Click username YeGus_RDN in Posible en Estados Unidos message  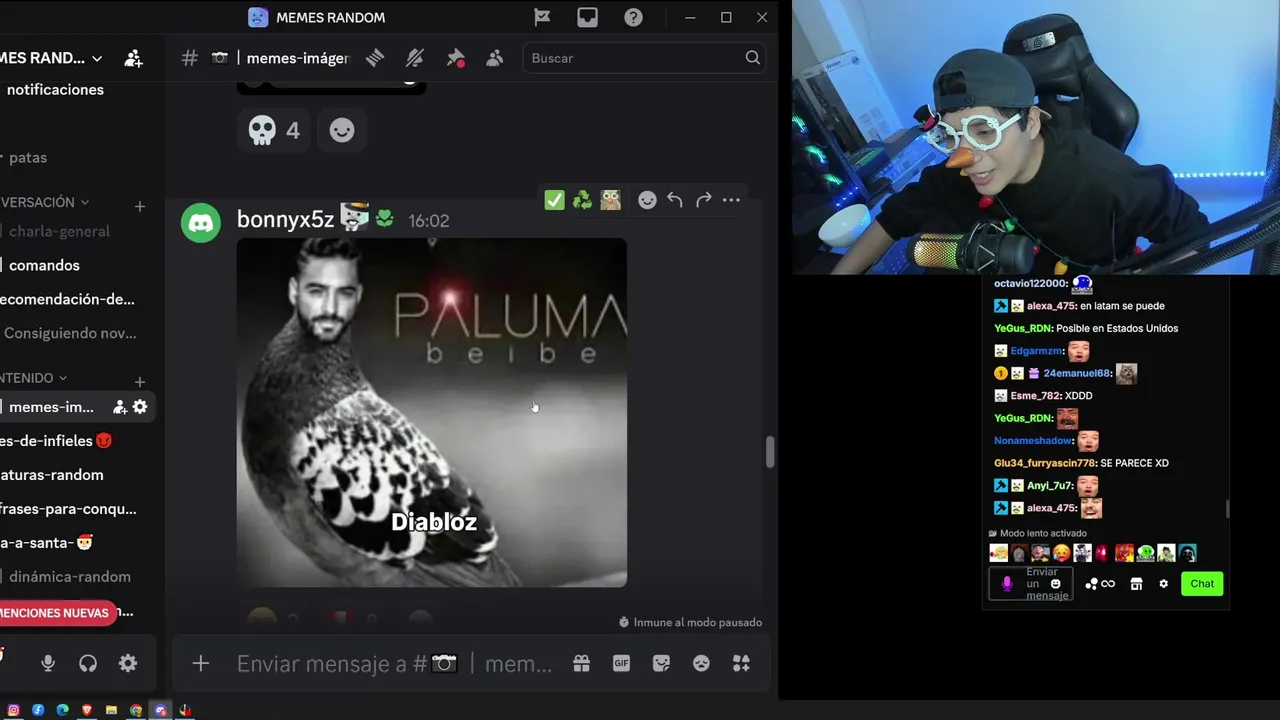1023,328
